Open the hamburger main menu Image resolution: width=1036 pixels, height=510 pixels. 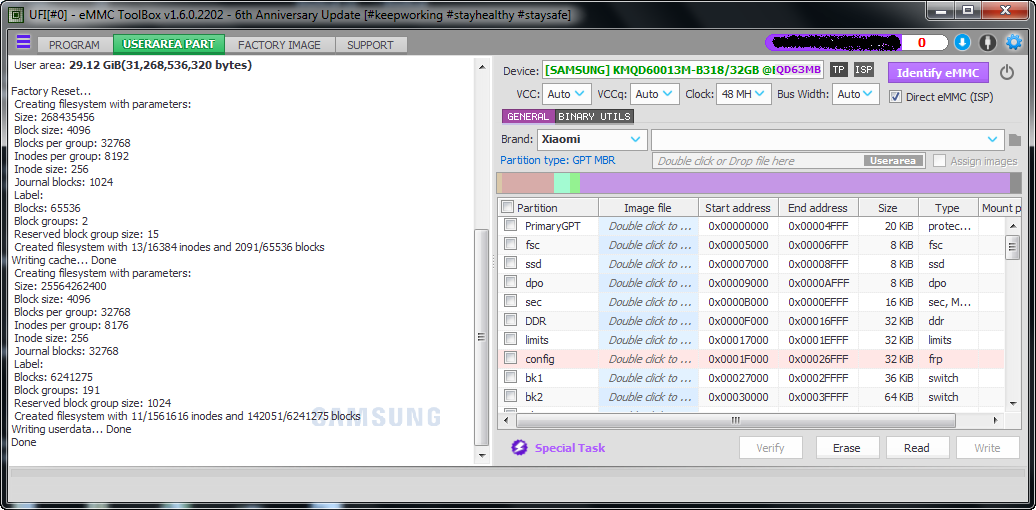pyautogui.click(x=23, y=42)
